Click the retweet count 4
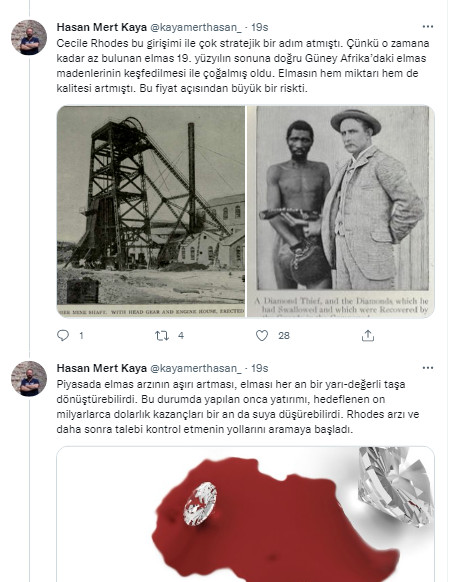This screenshot has width=450, height=582. (x=181, y=336)
